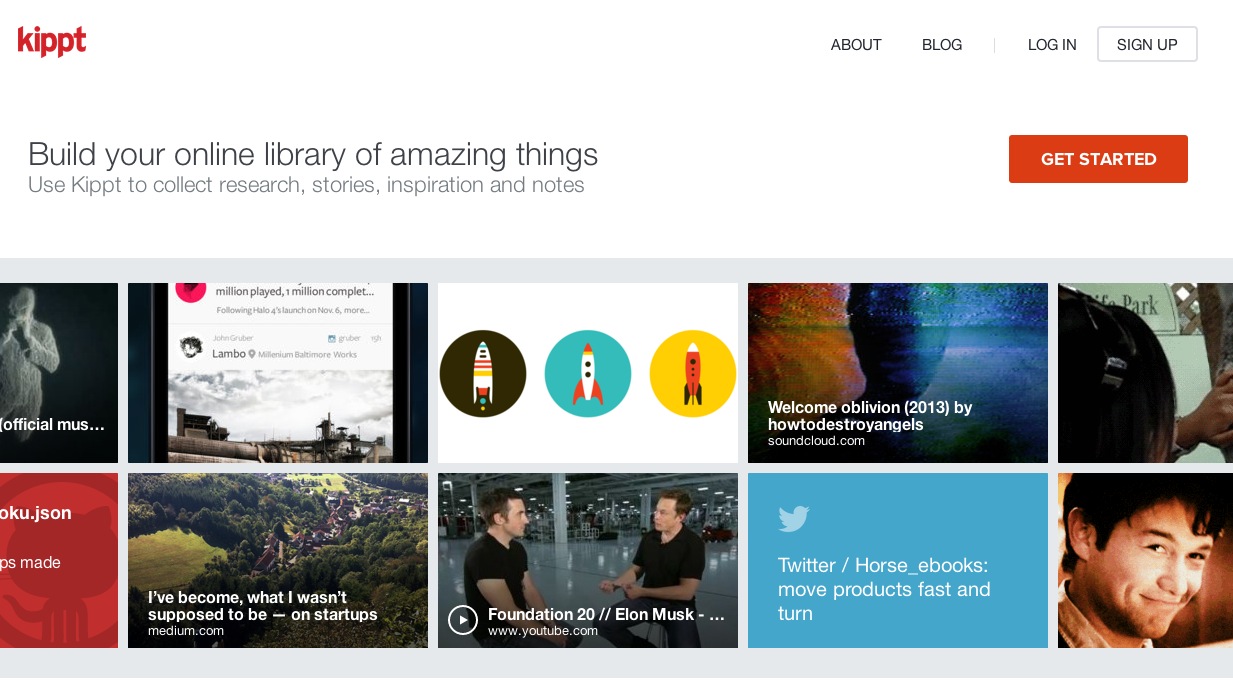Click the subtitle Use Kippt to collect research
1233x690 pixels.
pos(306,185)
